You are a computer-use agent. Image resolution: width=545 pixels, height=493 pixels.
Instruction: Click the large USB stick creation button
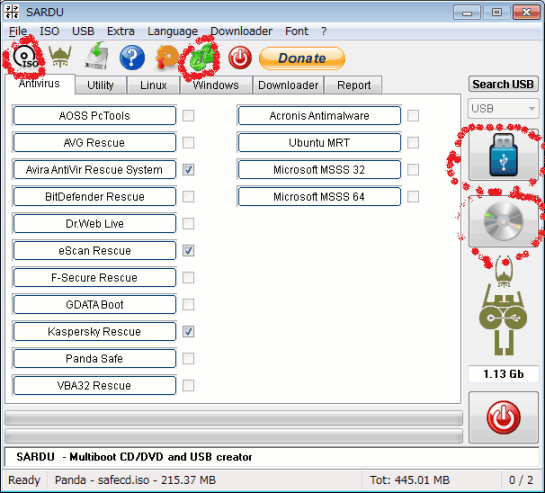(x=503, y=154)
